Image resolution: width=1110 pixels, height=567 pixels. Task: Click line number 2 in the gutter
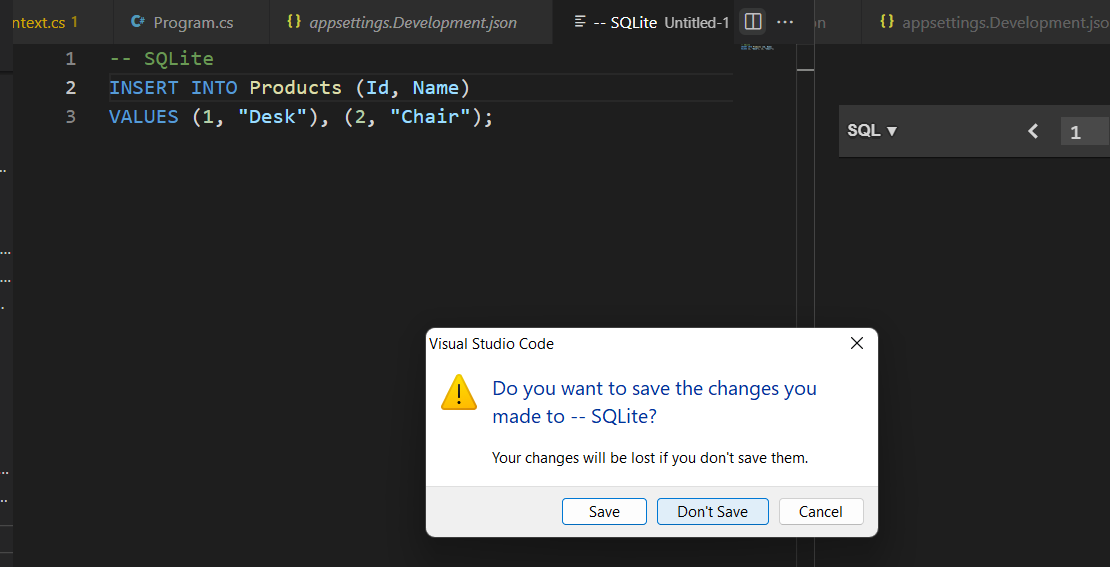tap(70, 88)
